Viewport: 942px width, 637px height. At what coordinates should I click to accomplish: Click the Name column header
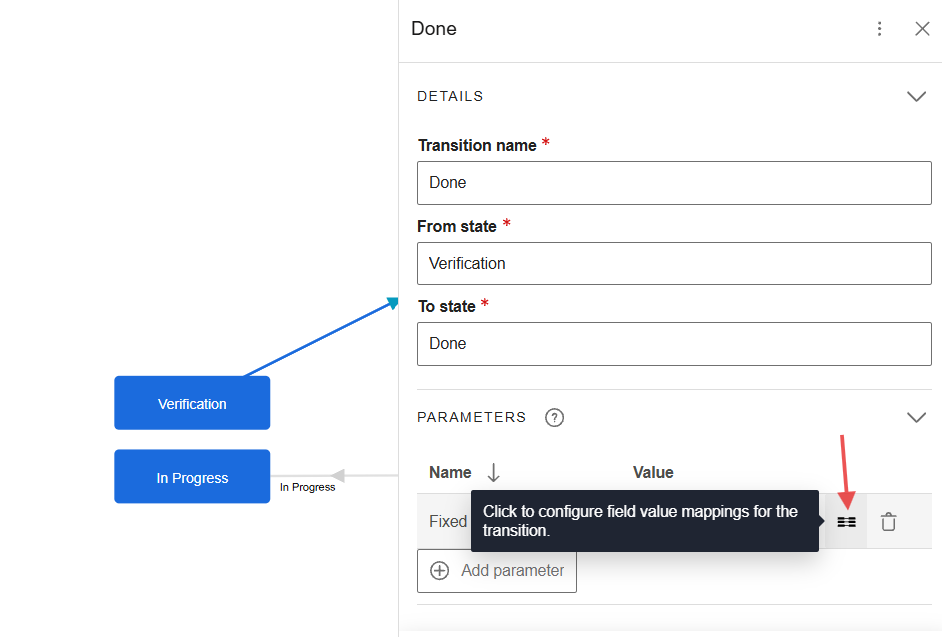click(450, 472)
